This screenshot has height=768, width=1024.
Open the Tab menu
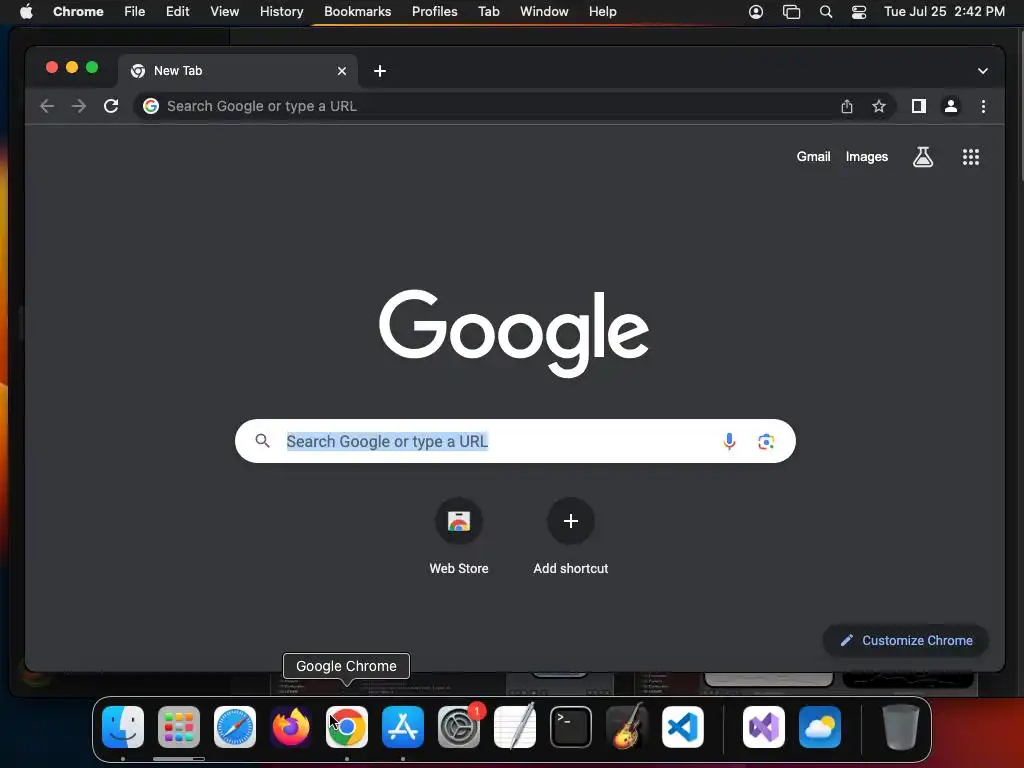(x=488, y=12)
